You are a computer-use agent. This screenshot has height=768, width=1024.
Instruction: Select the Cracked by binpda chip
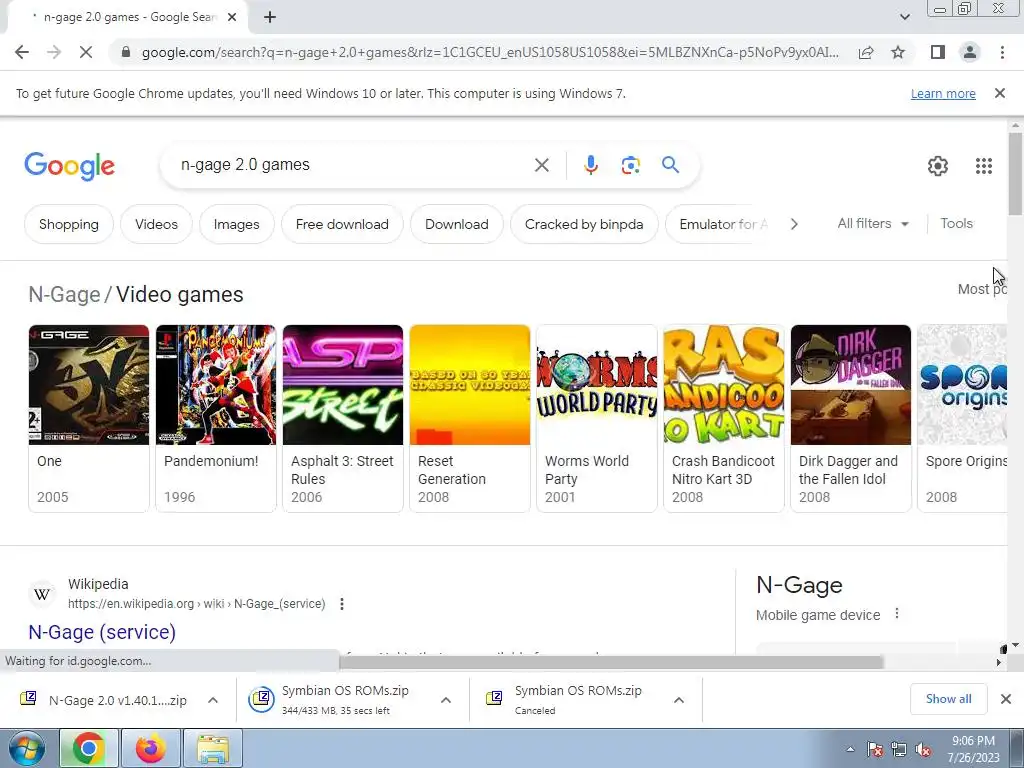point(584,224)
